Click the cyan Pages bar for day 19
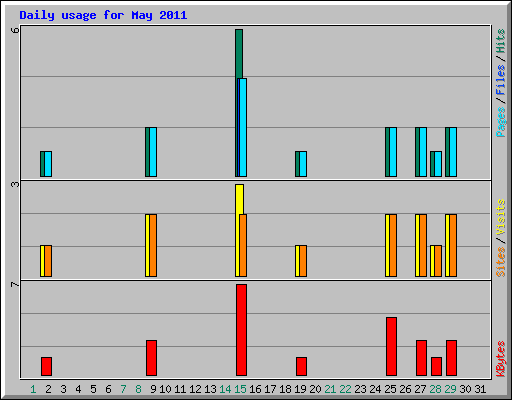Image resolution: width=512 pixels, height=400 pixels. (303, 164)
